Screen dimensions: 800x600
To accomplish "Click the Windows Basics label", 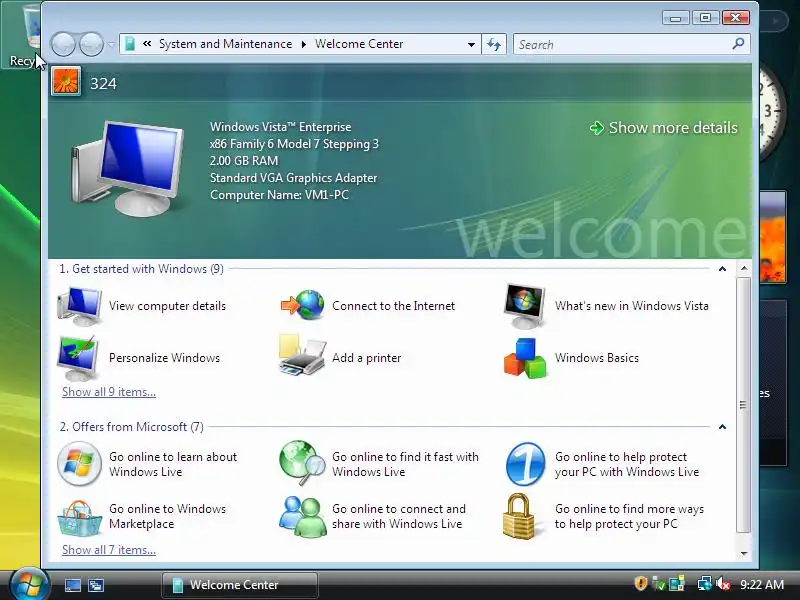I will 596,358.
